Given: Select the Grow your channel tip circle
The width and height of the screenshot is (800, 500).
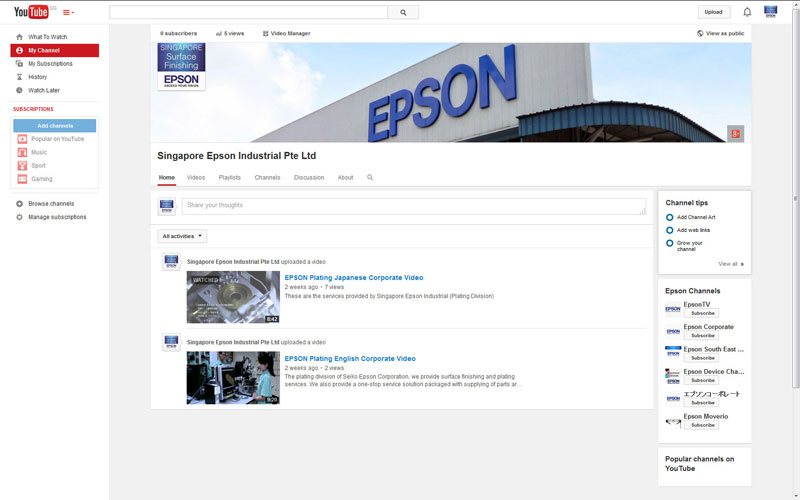Looking at the screenshot, I should 669,243.
